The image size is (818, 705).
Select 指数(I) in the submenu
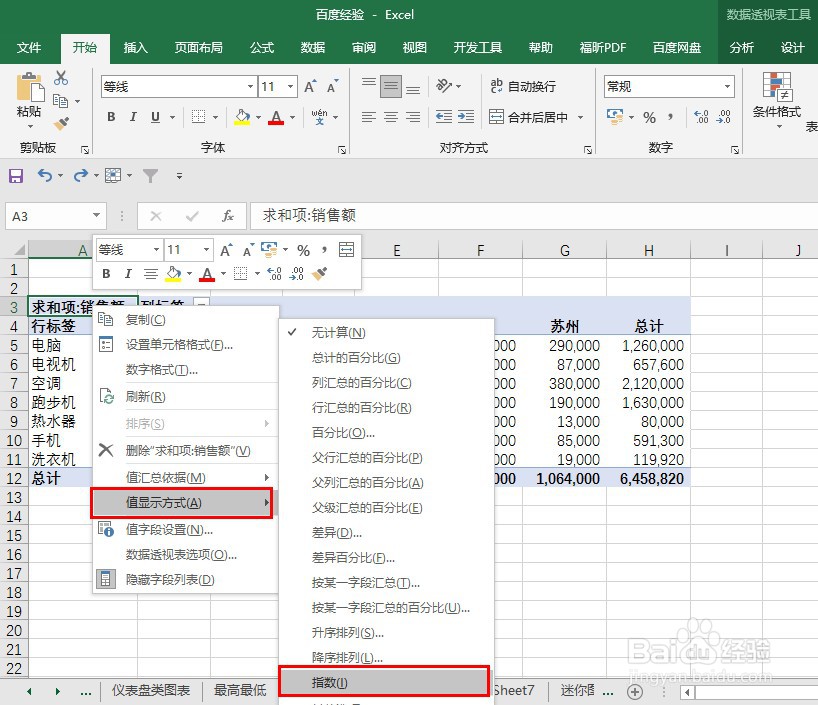(384, 682)
